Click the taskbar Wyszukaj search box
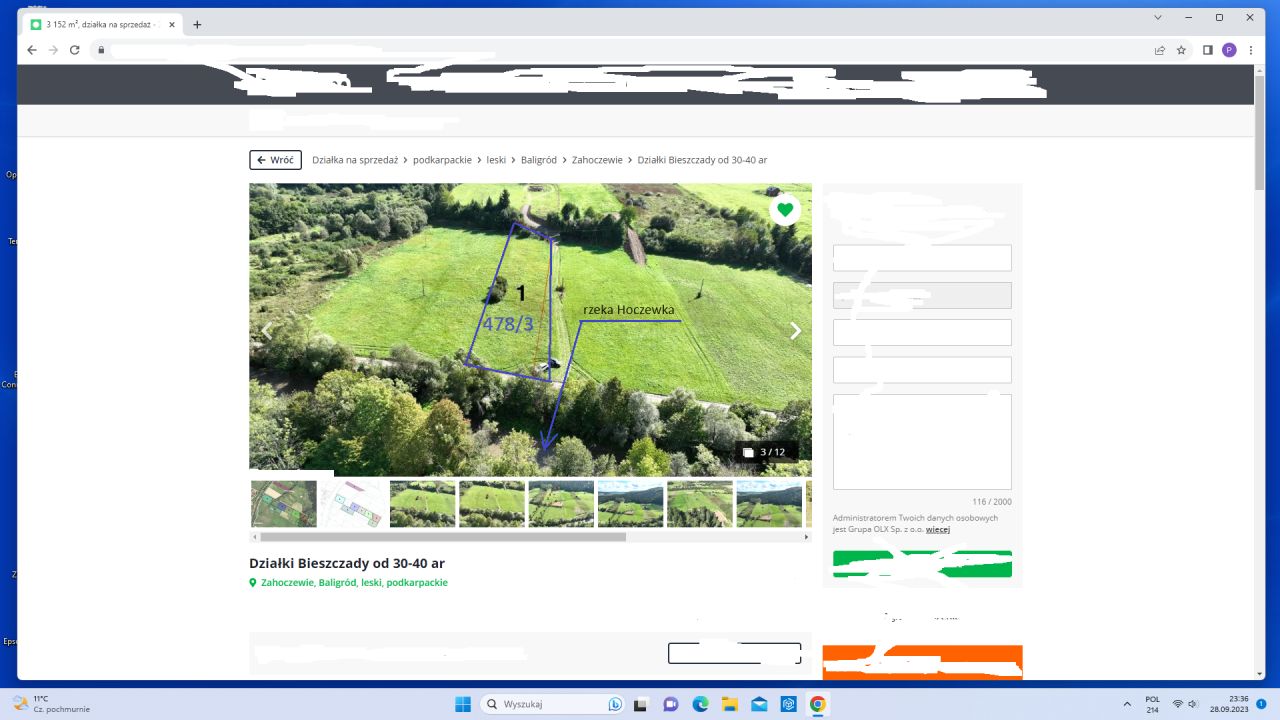Image resolution: width=1280 pixels, height=720 pixels. 553,704
